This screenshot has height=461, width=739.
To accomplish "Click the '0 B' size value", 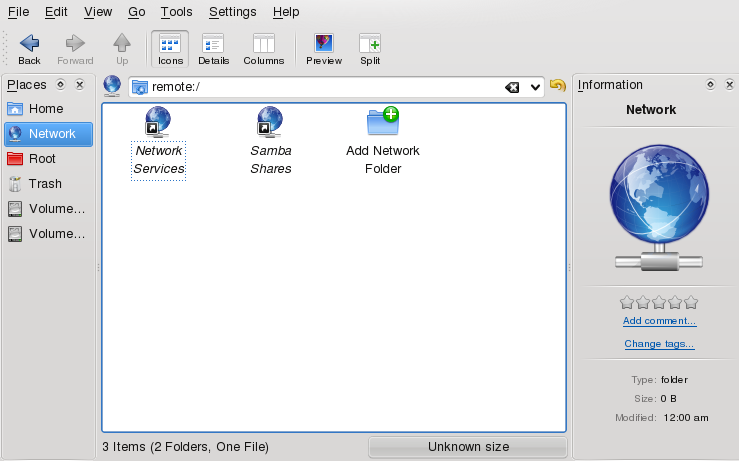I will pos(668,399).
